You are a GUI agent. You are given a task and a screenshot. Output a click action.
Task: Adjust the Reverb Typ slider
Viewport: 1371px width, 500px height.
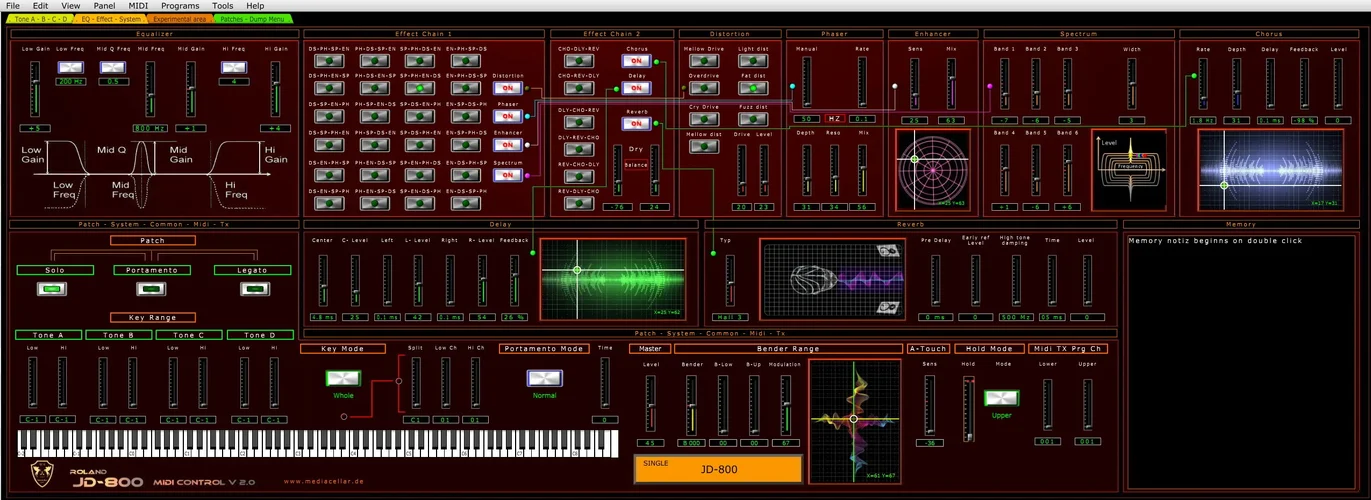coord(728,281)
